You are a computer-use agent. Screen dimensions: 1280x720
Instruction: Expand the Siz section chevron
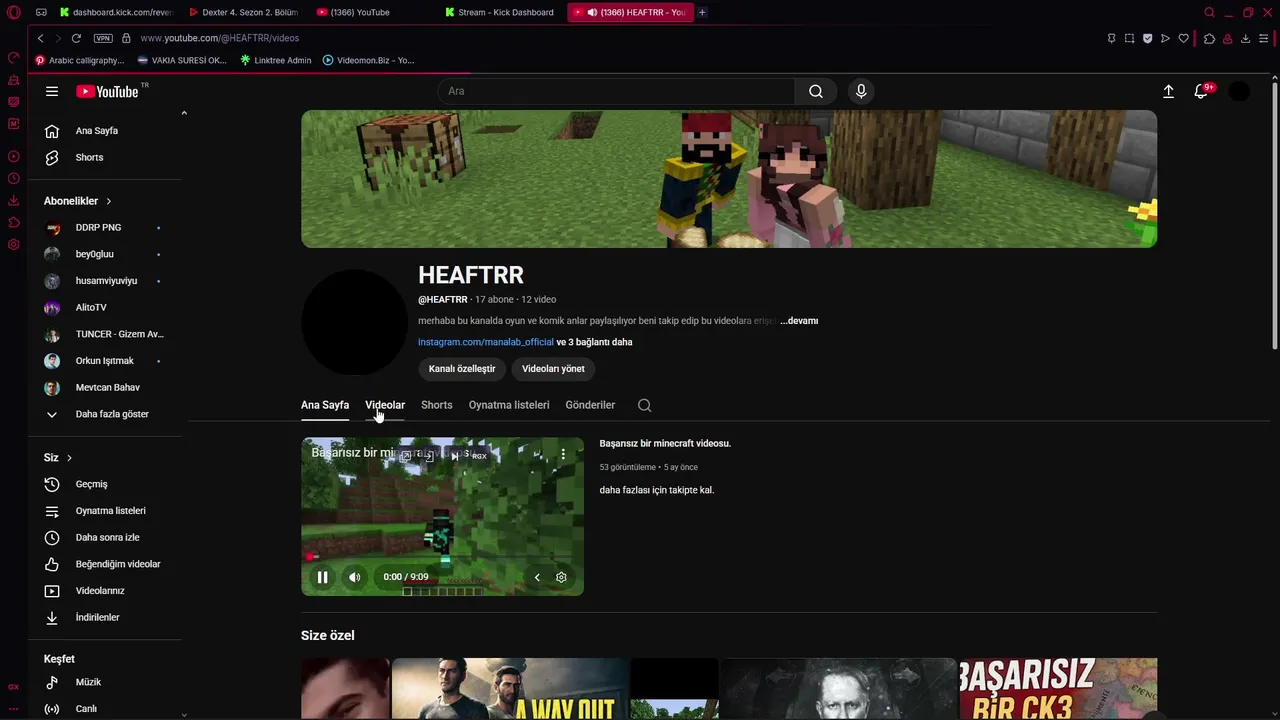69,458
